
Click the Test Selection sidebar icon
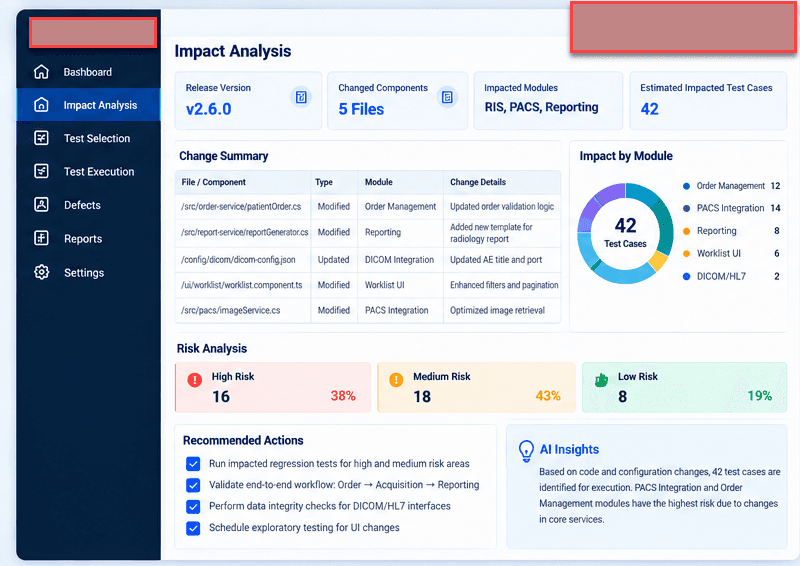coord(41,138)
